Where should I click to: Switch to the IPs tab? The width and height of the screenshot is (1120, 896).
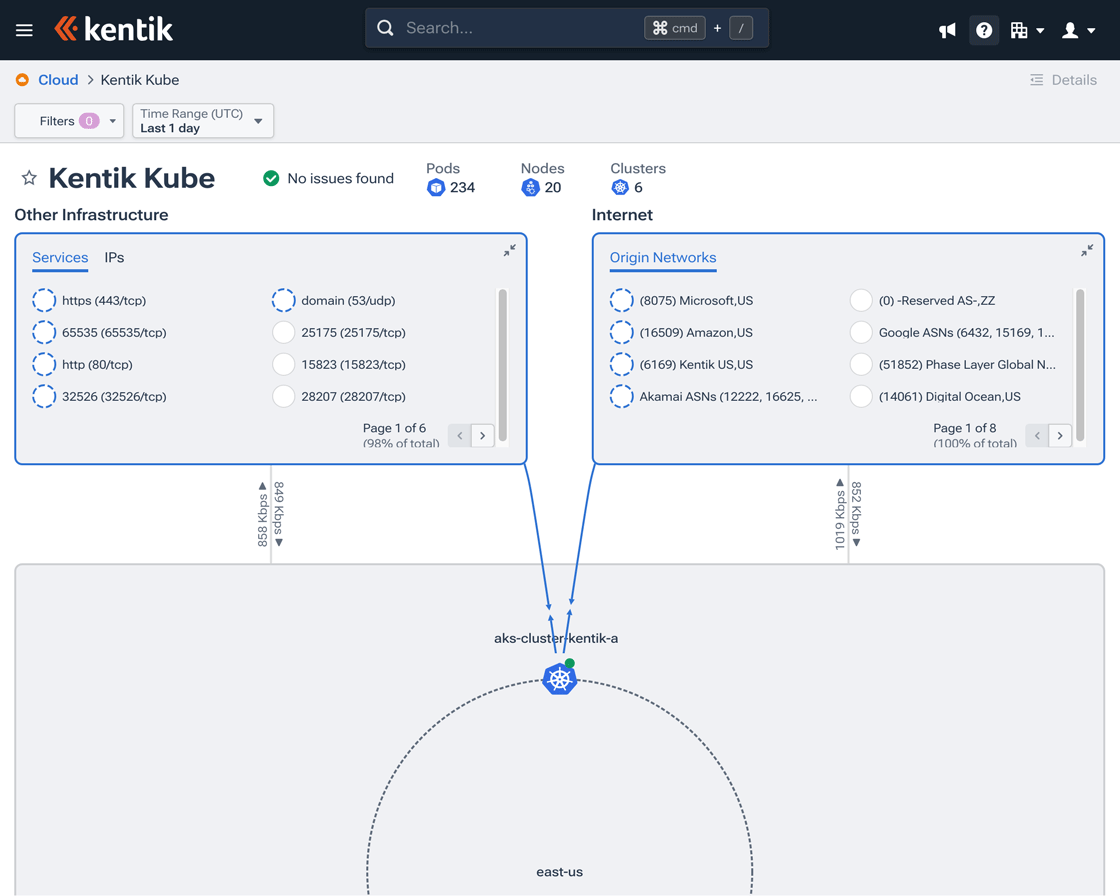click(113, 257)
